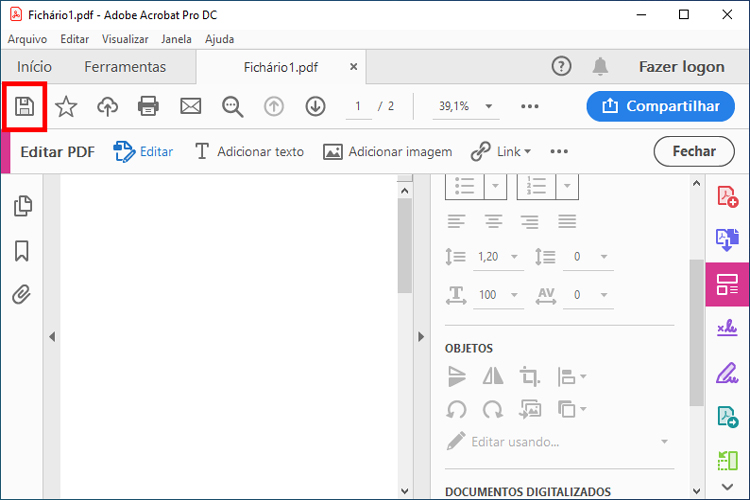Click the current page number field
Viewport: 750px width, 500px height.
[358, 106]
